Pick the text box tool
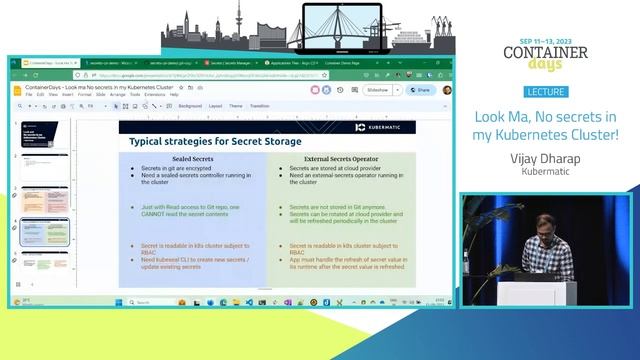The height and width of the screenshot is (360, 640). [x=125, y=106]
